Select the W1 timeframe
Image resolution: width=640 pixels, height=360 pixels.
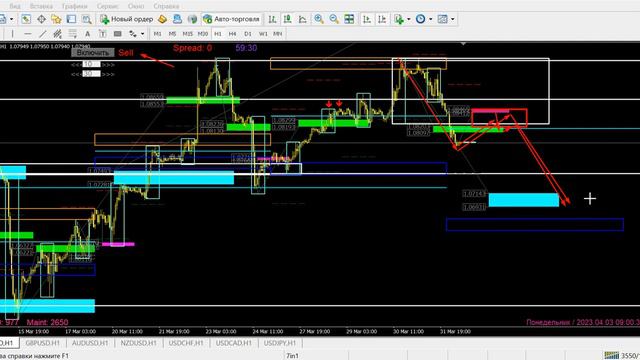pyautogui.click(x=263, y=34)
